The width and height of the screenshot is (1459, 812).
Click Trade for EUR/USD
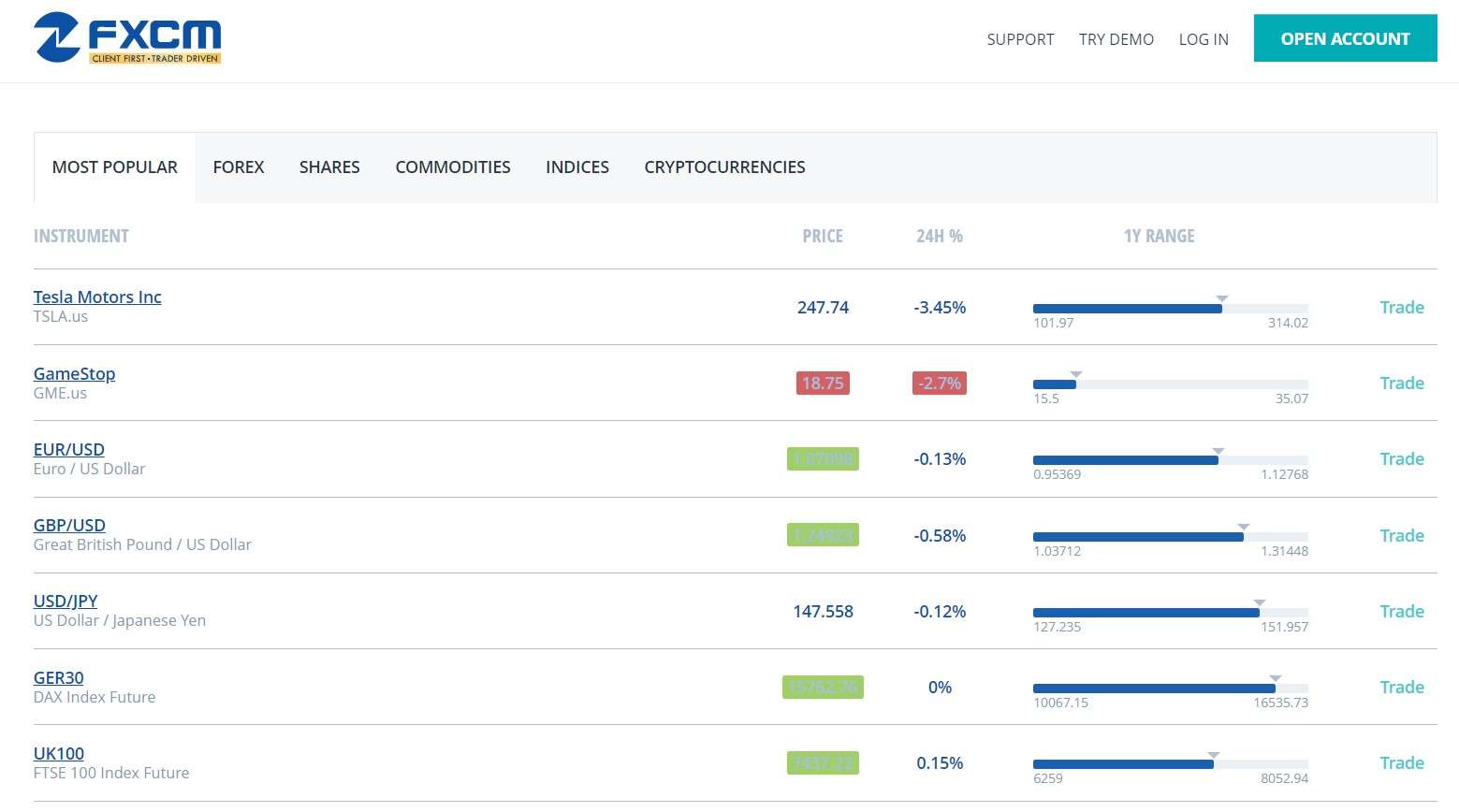pos(1402,458)
